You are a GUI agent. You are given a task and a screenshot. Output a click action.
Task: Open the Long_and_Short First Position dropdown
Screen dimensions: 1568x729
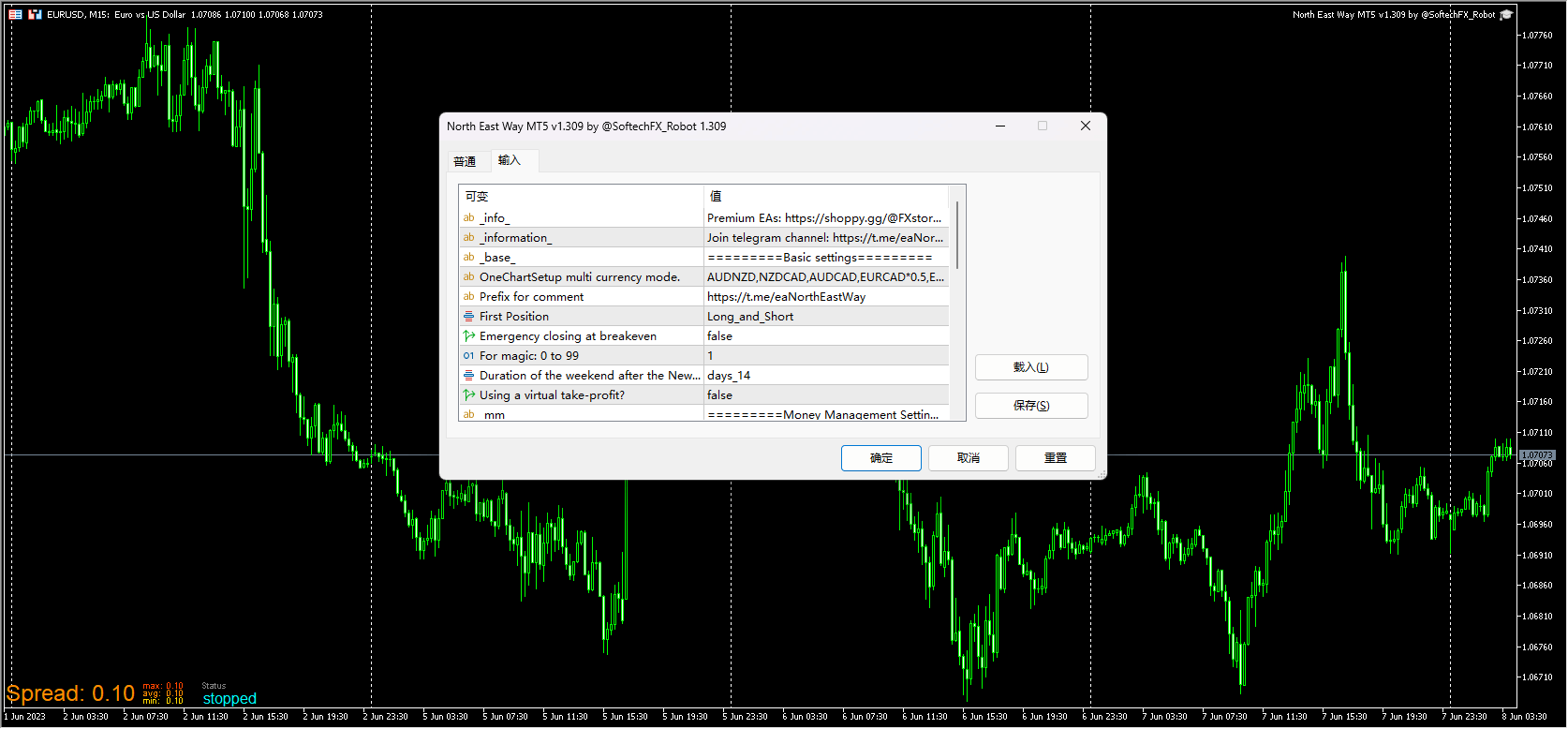pyautogui.click(x=824, y=317)
